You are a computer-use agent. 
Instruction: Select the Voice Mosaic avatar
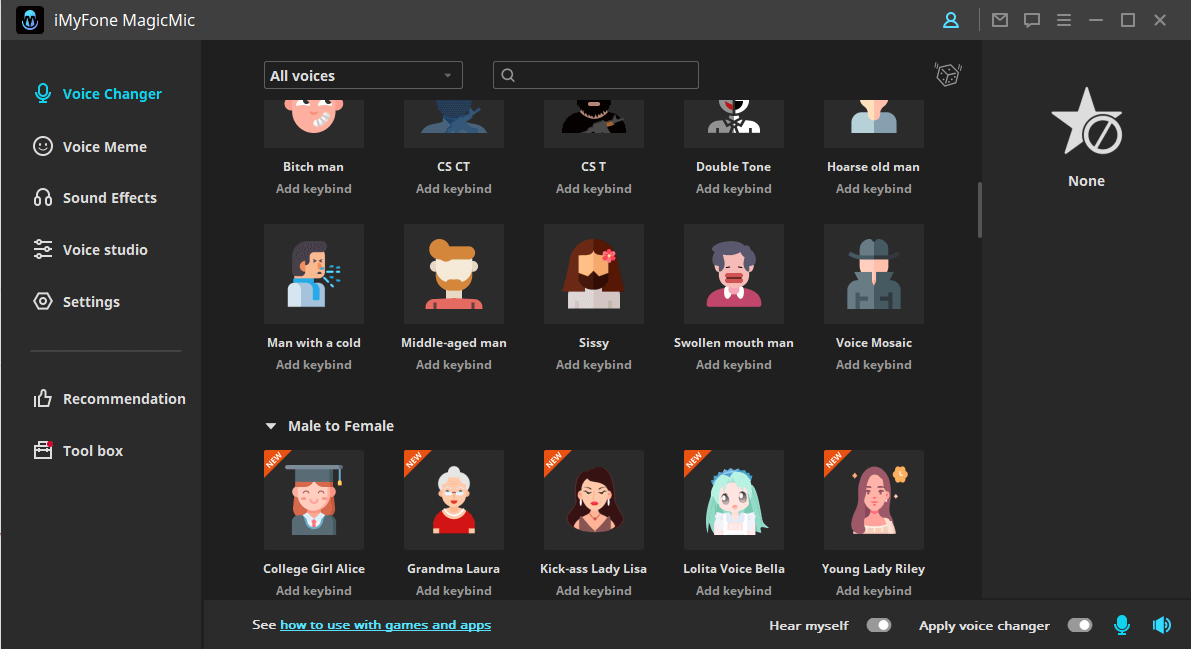(x=874, y=274)
